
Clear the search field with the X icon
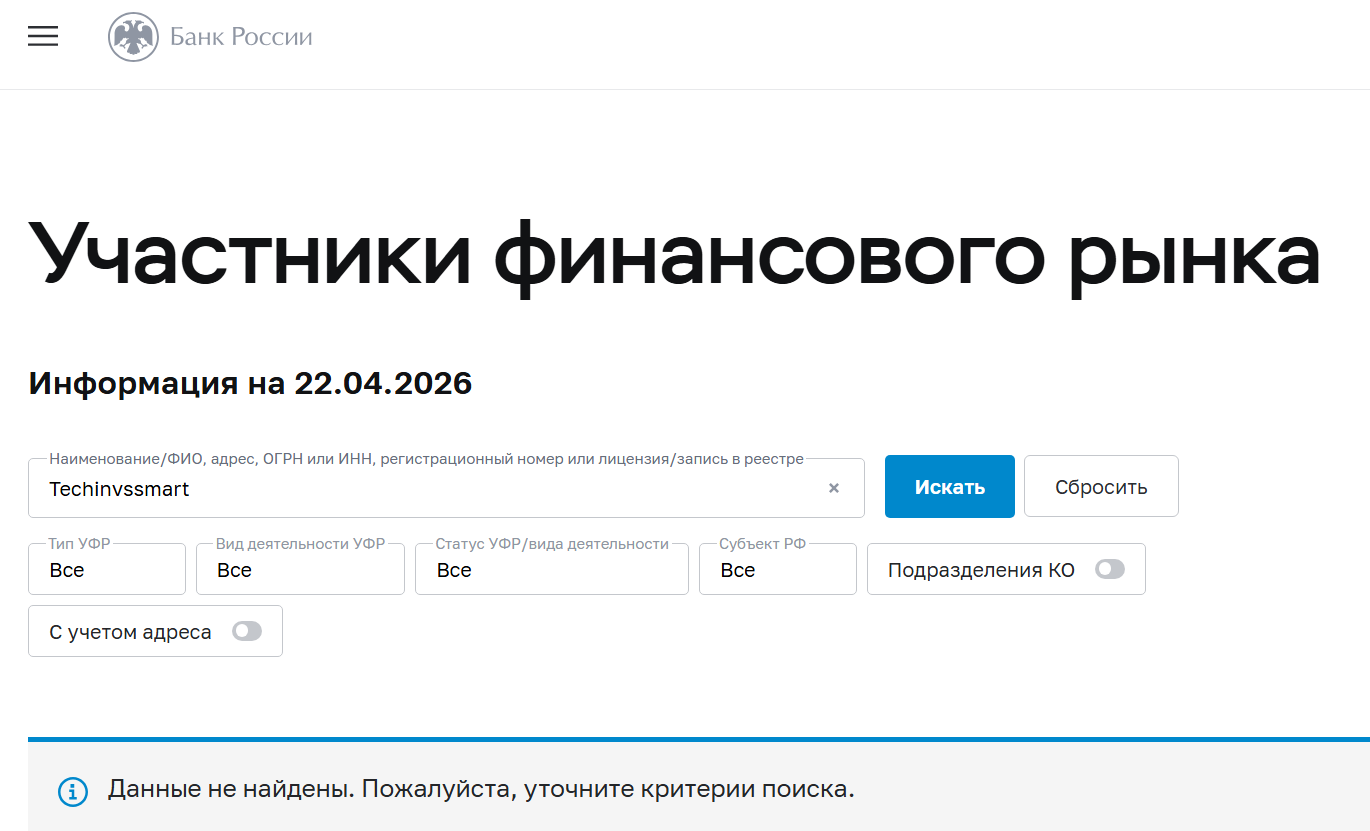(834, 488)
